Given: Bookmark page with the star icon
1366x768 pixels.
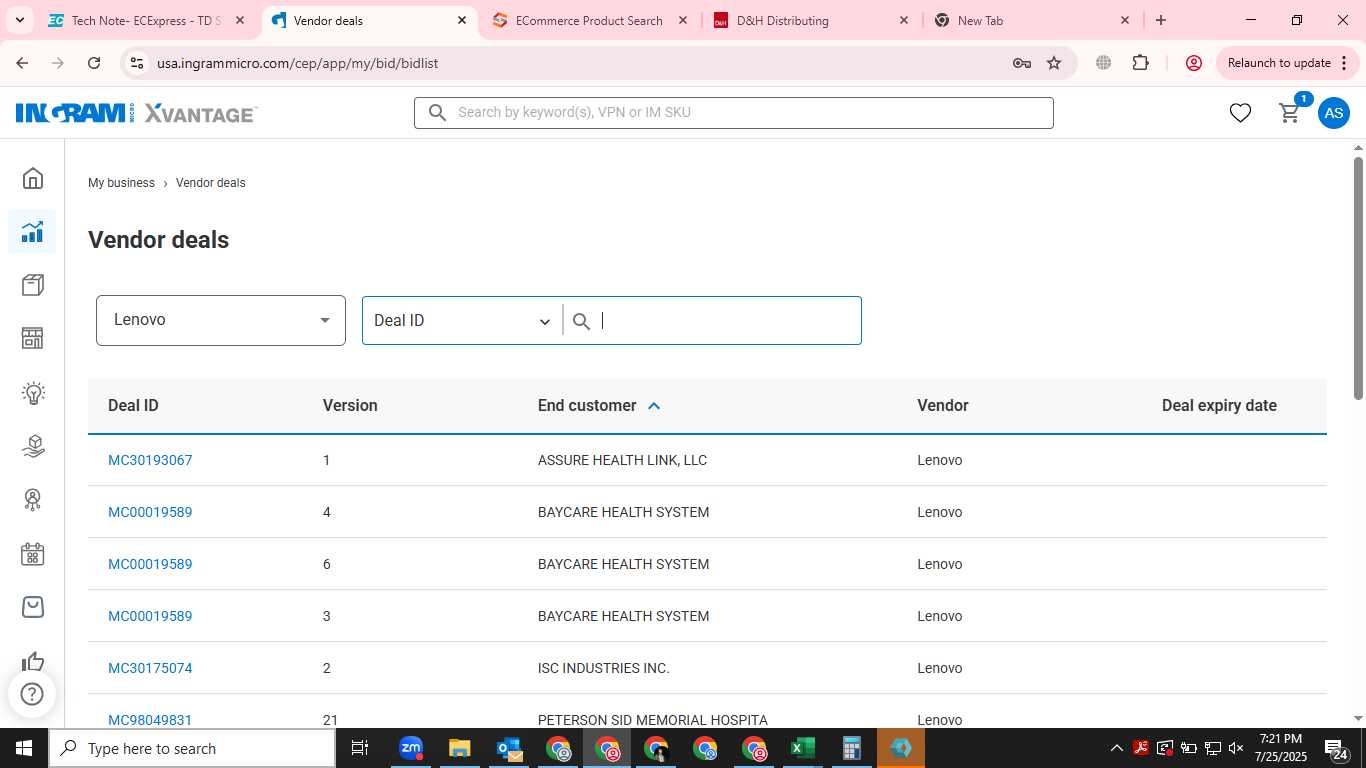Looking at the screenshot, I should [1054, 63].
